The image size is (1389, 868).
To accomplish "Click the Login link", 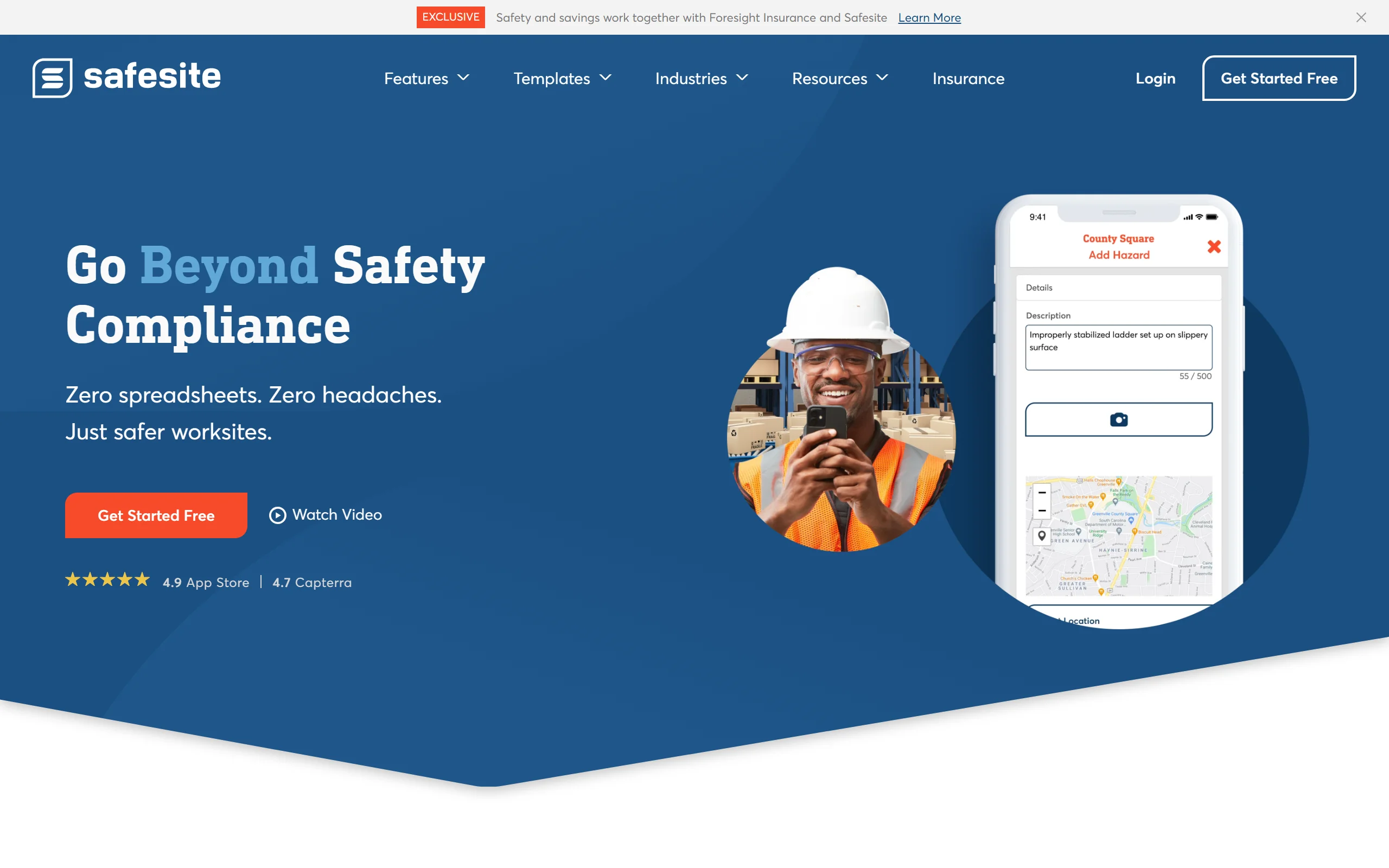I will (x=1155, y=78).
